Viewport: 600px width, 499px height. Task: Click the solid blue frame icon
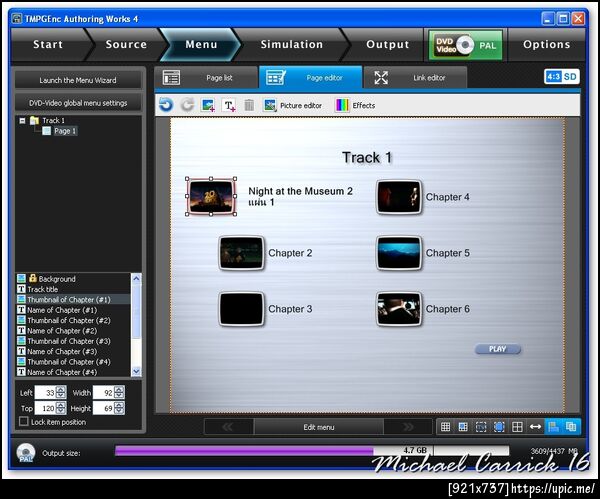pyautogui.click(x=499, y=427)
